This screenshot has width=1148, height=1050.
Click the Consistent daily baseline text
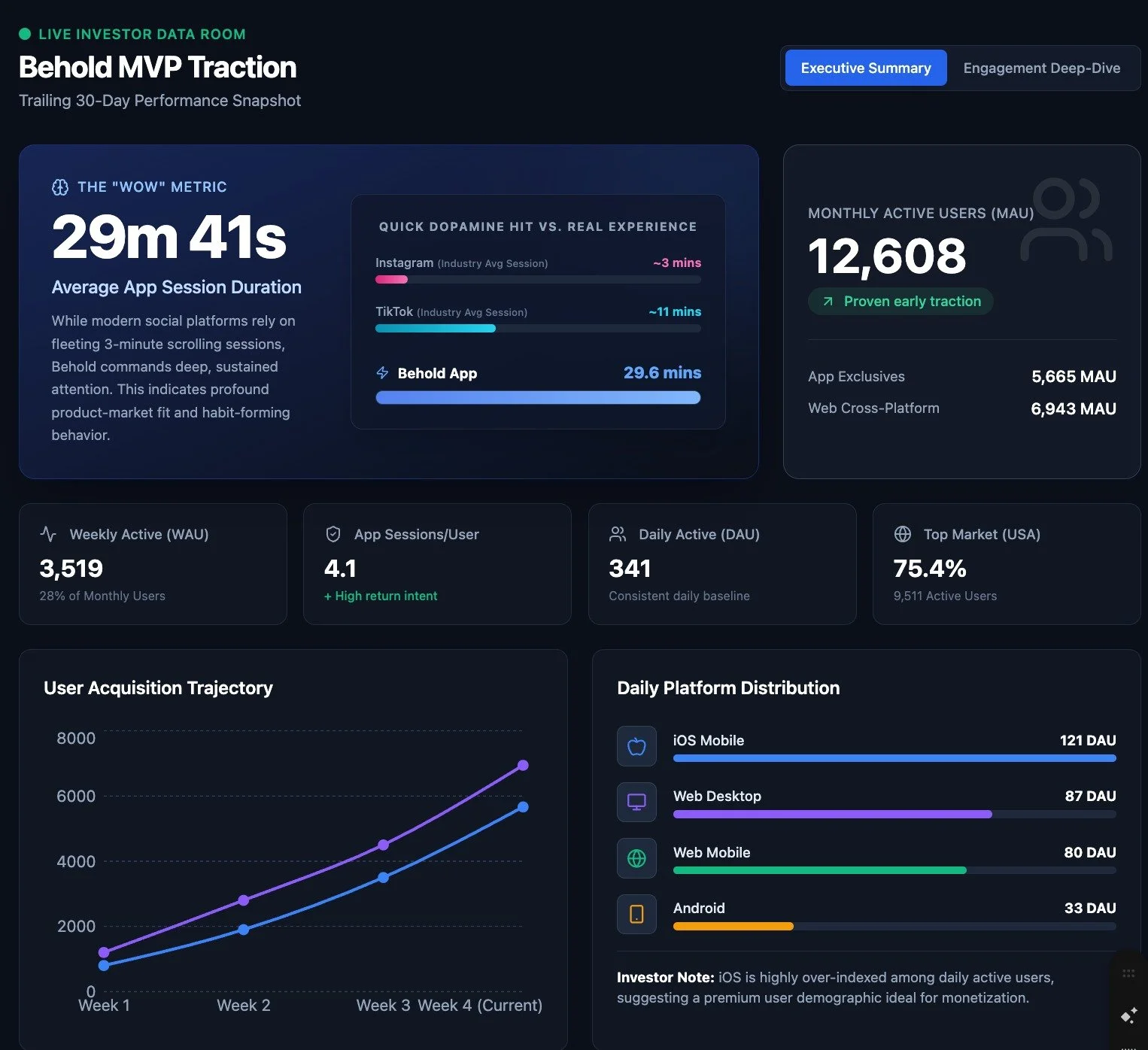coord(679,596)
